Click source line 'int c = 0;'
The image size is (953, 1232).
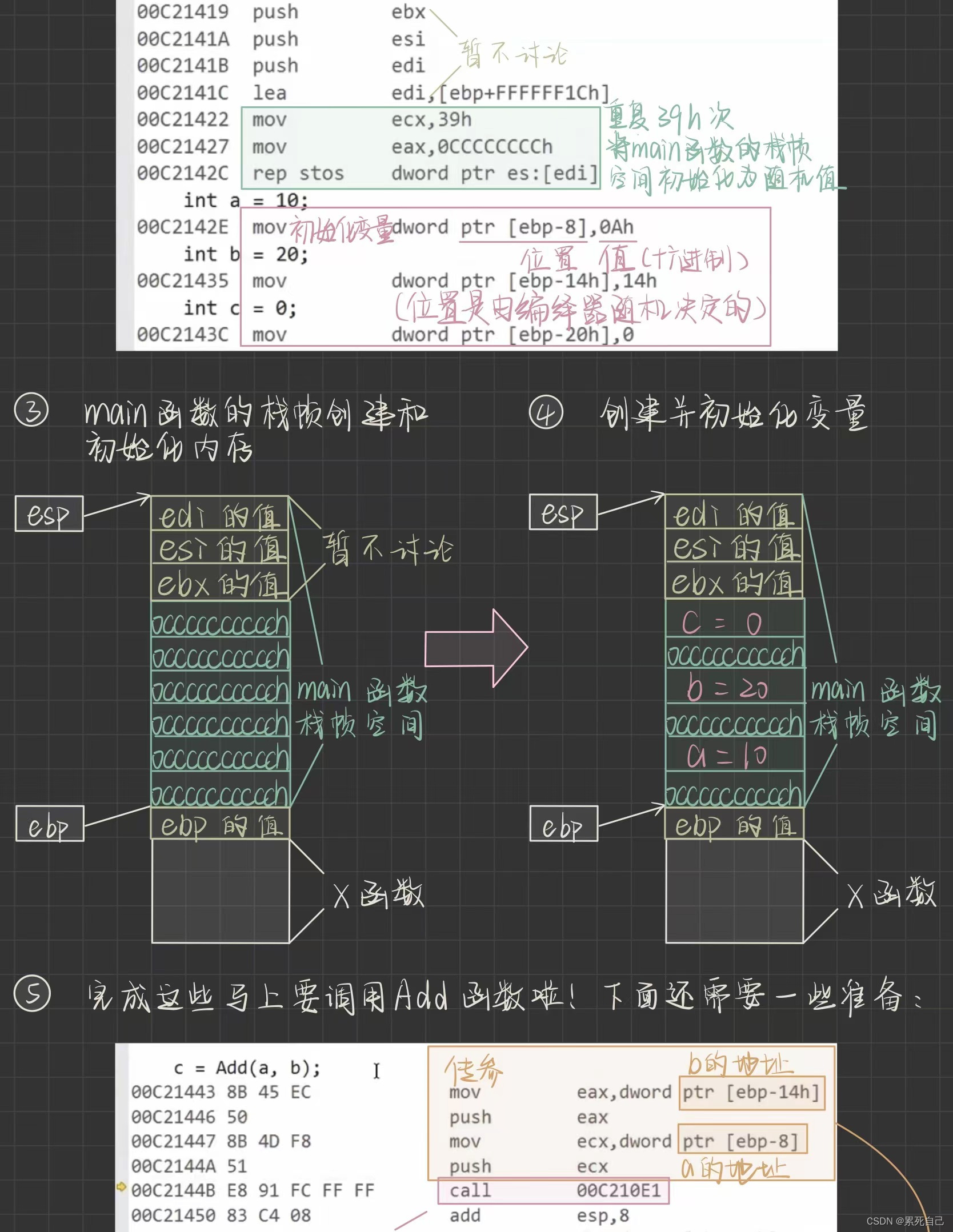click(240, 308)
